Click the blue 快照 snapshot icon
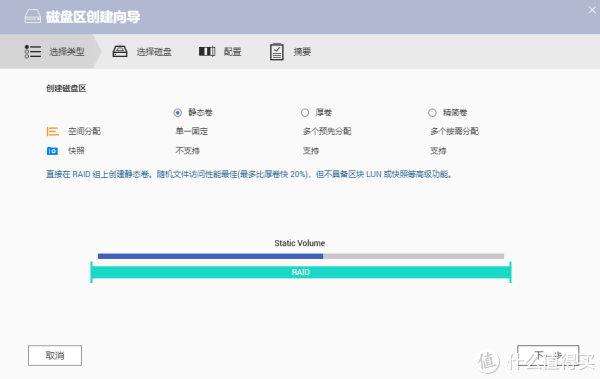This screenshot has width=600, height=379. [52, 151]
